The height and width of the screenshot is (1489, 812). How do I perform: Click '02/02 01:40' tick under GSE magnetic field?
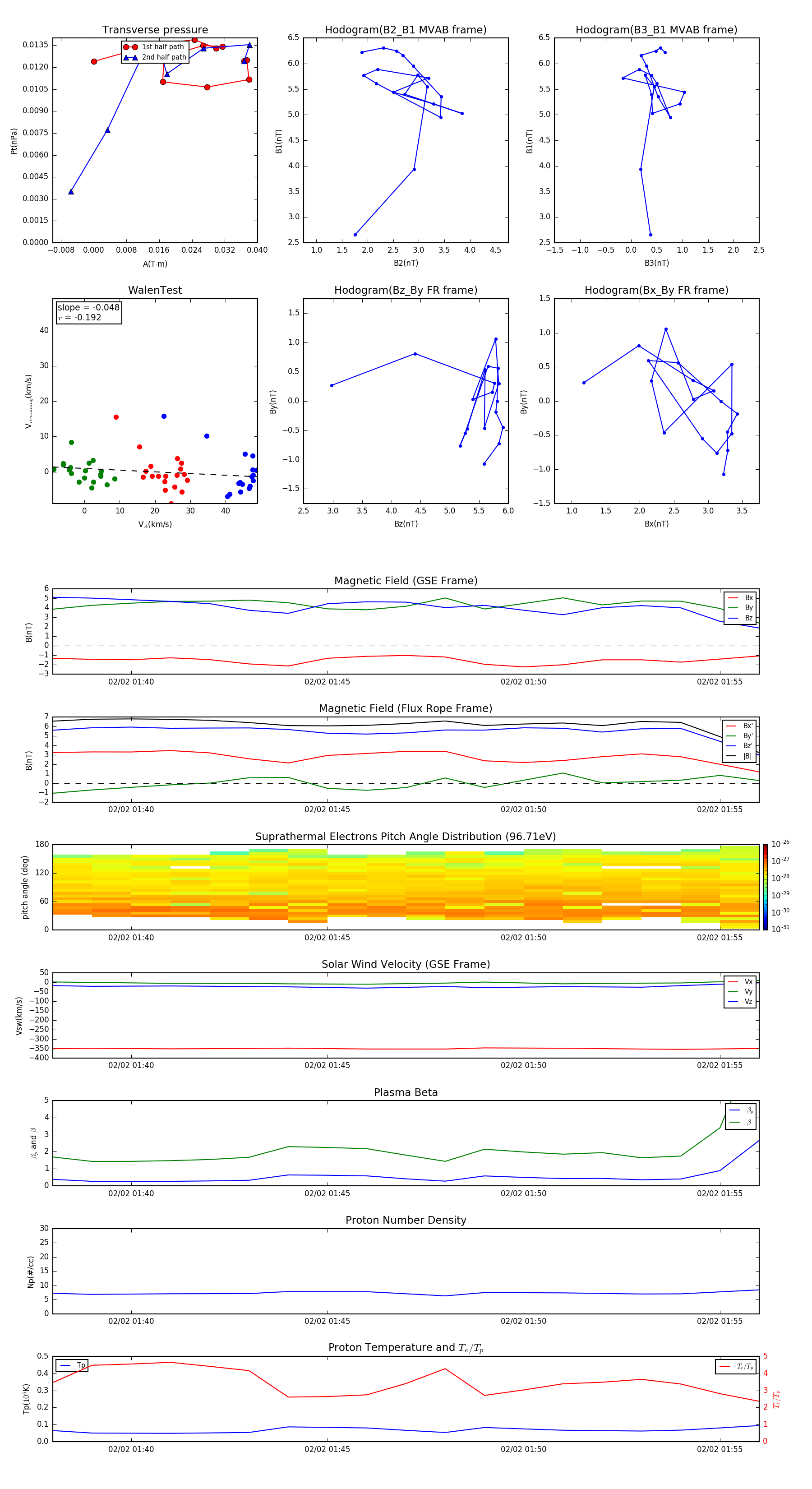coord(131,682)
